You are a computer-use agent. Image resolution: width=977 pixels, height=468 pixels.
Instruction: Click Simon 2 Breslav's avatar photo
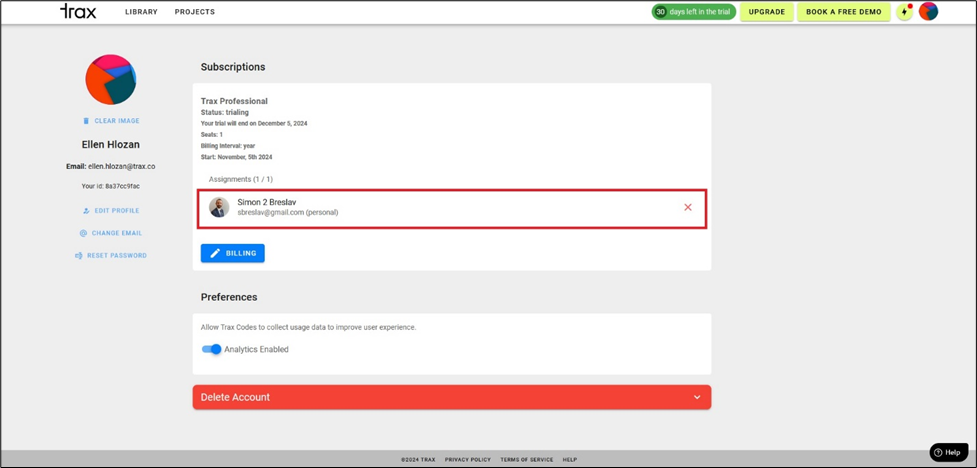(219, 208)
